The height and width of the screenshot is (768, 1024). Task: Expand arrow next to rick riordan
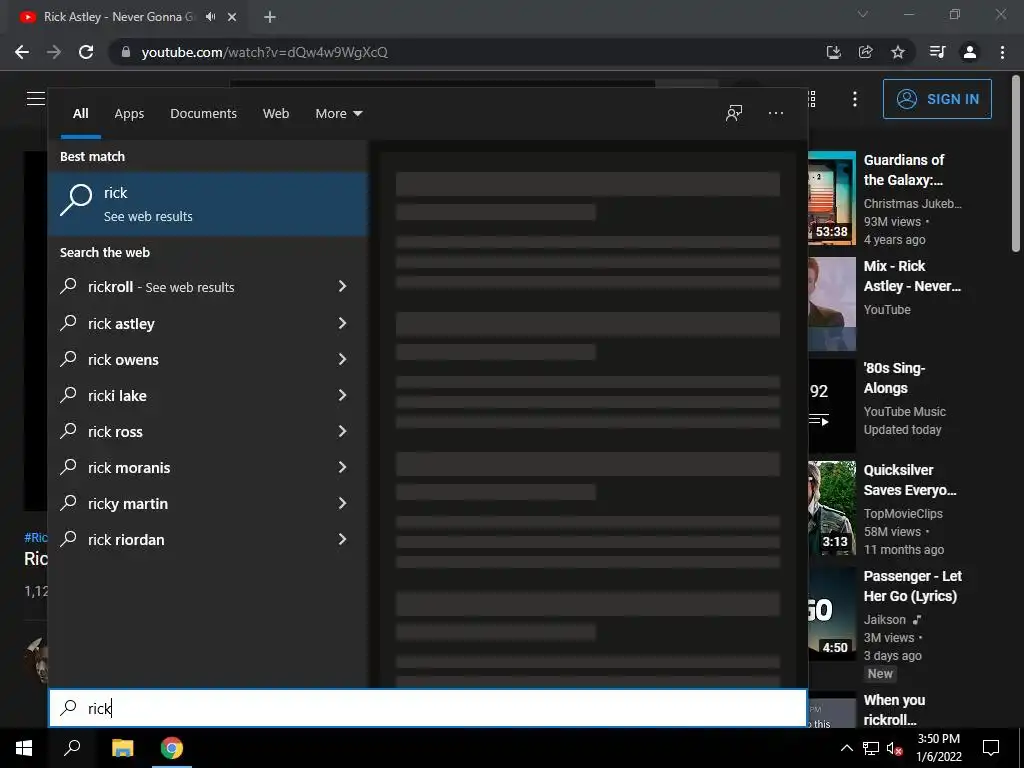pos(342,539)
